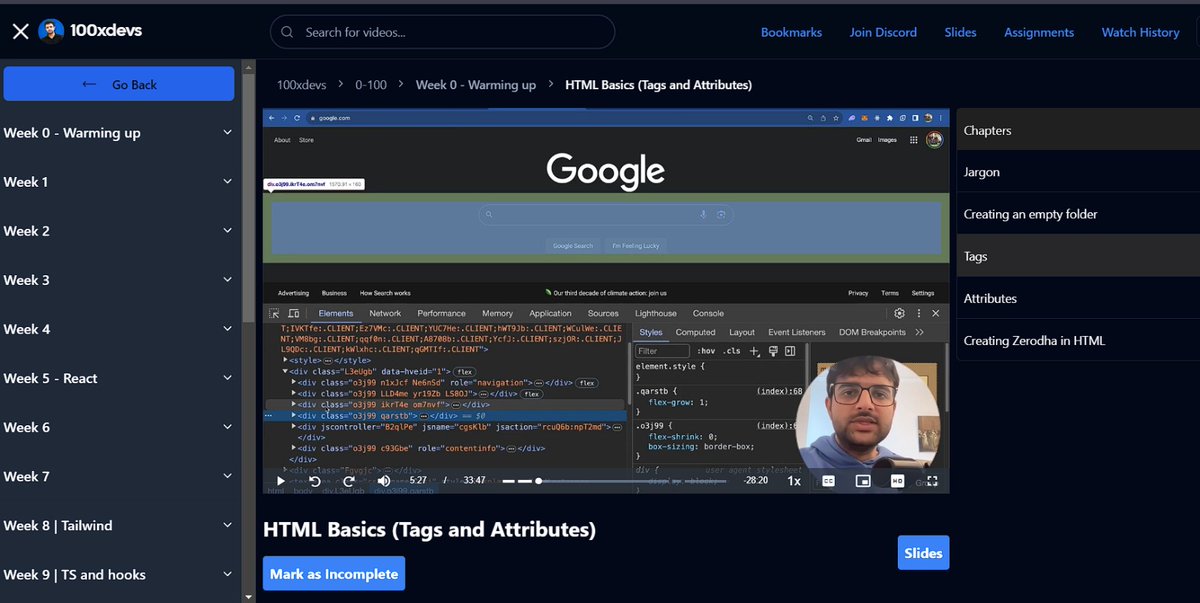Mute the video using the speaker icon
The width and height of the screenshot is (1200, 603).
384,481
